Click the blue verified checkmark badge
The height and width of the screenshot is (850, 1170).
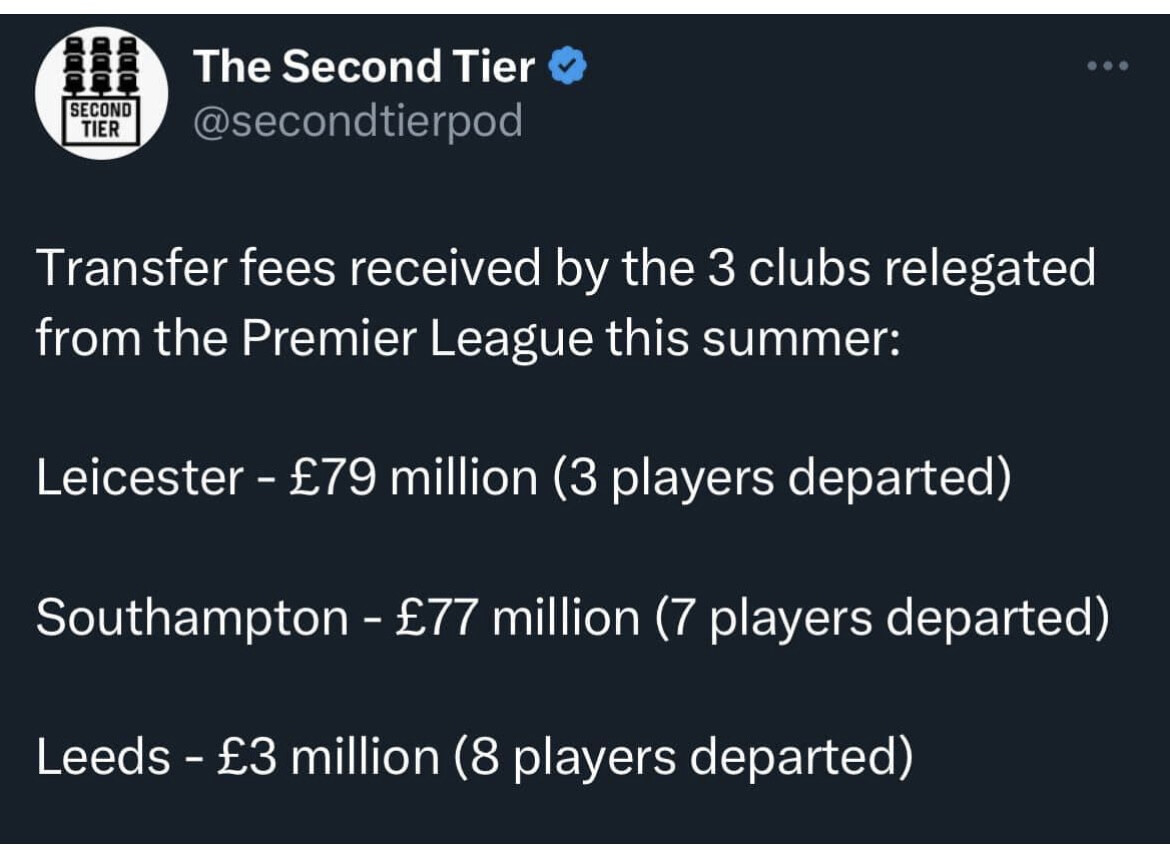(x=568, y=66)
